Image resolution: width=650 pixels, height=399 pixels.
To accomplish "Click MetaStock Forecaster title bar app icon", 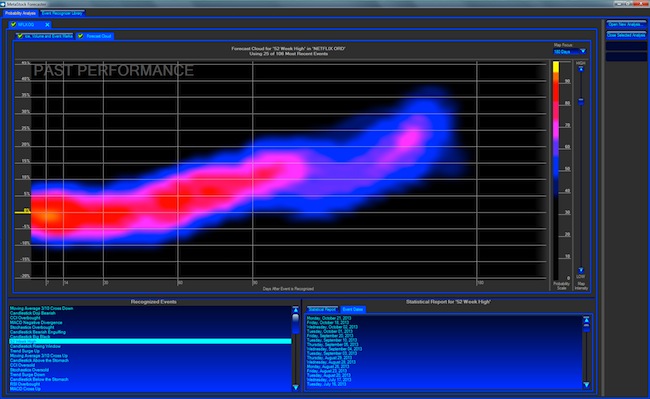I will [3, 4].
